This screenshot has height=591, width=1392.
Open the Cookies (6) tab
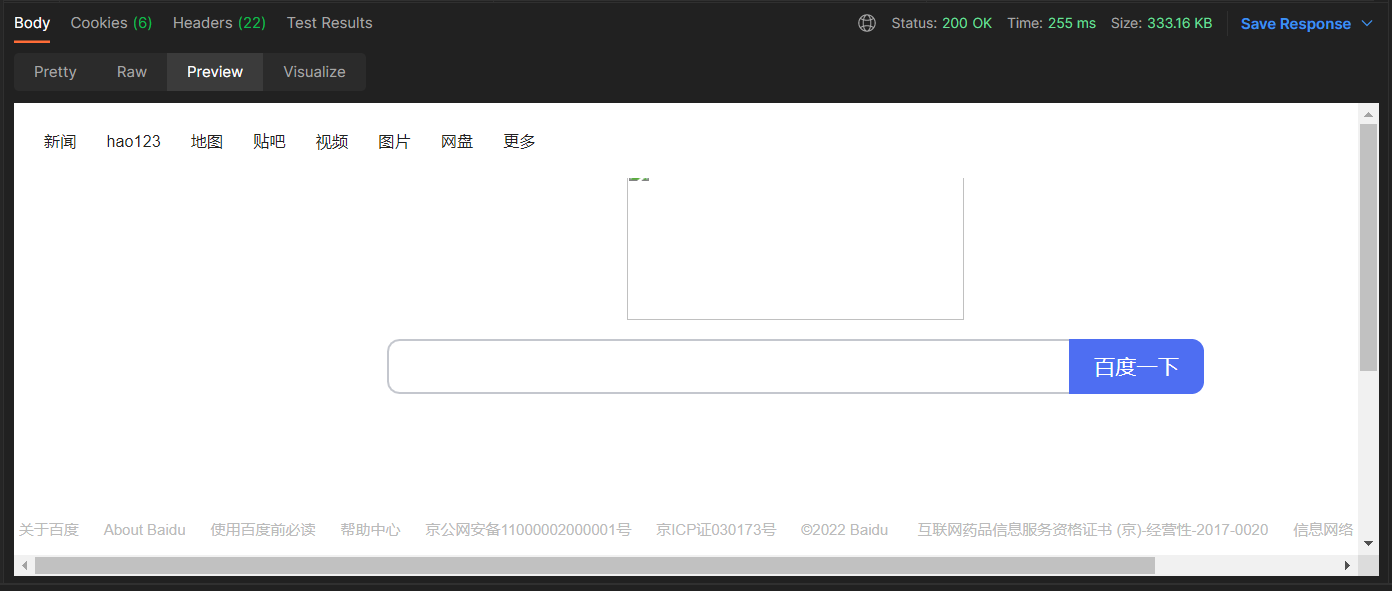coord(111,23)
